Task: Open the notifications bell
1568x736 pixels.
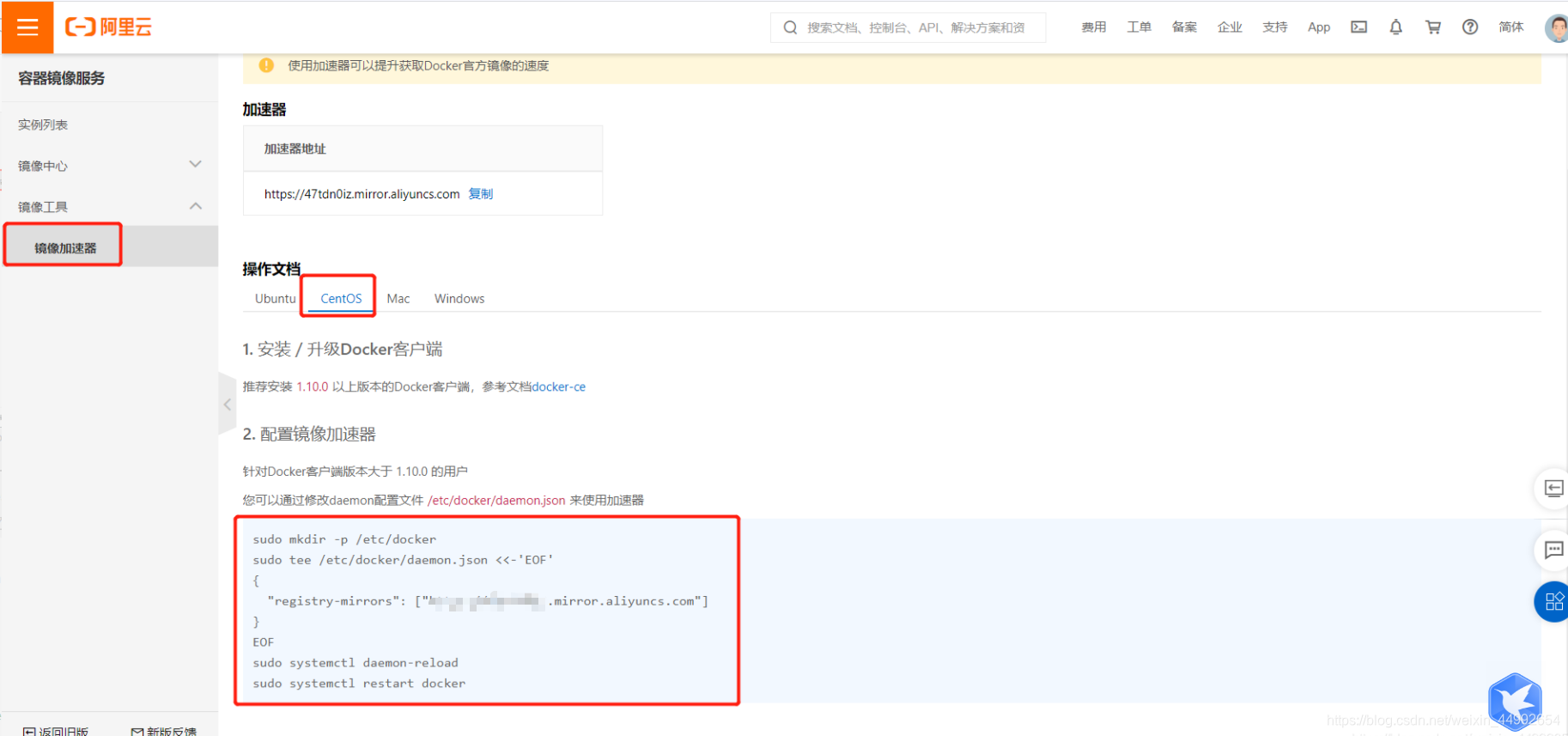Action: (1395, 27)
